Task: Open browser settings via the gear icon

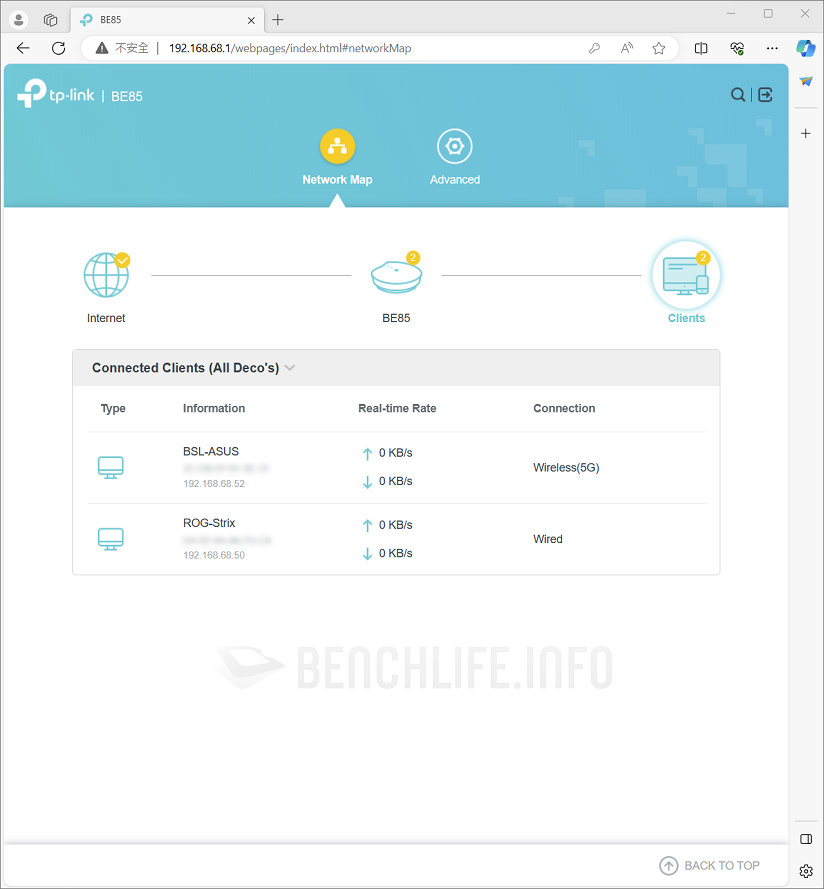Action: (806, 871)
